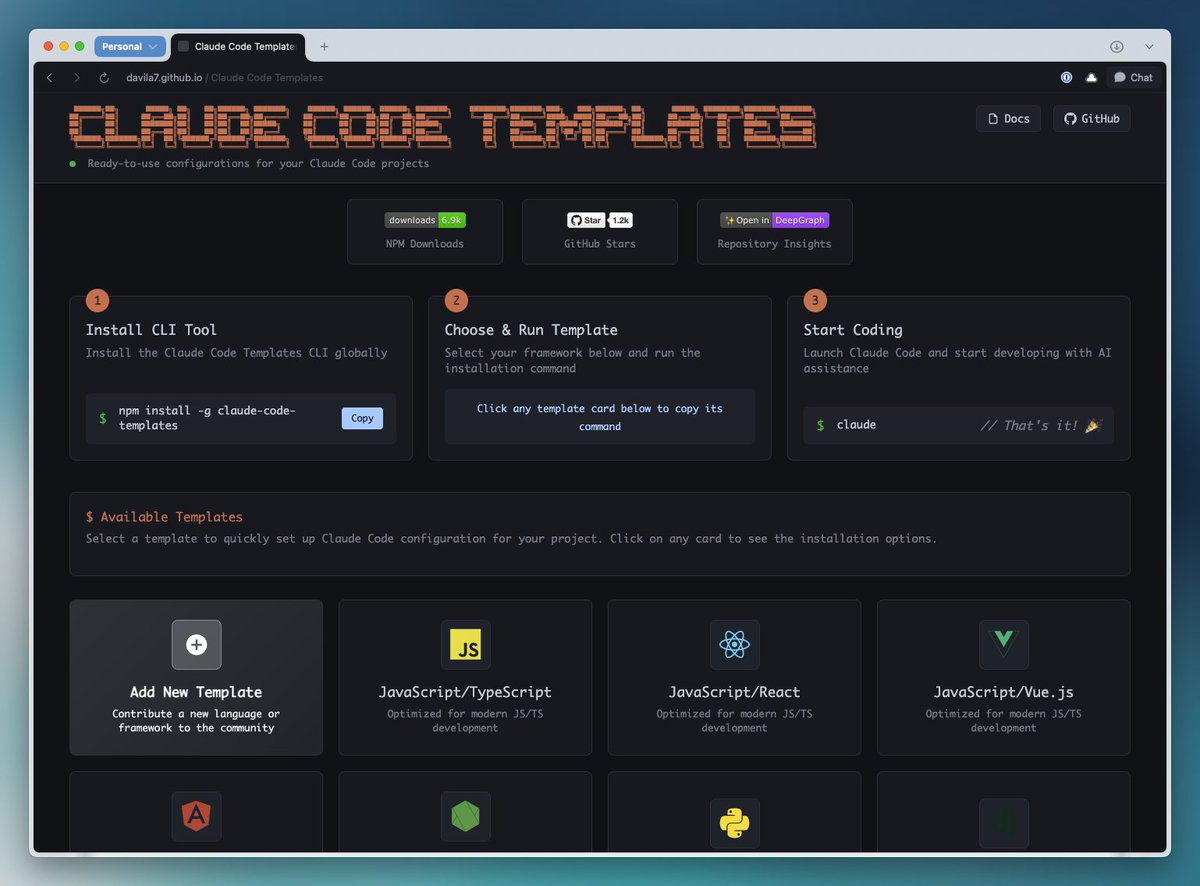Click the browser back arrow
1200x886 pixels.
coord(50,77)
